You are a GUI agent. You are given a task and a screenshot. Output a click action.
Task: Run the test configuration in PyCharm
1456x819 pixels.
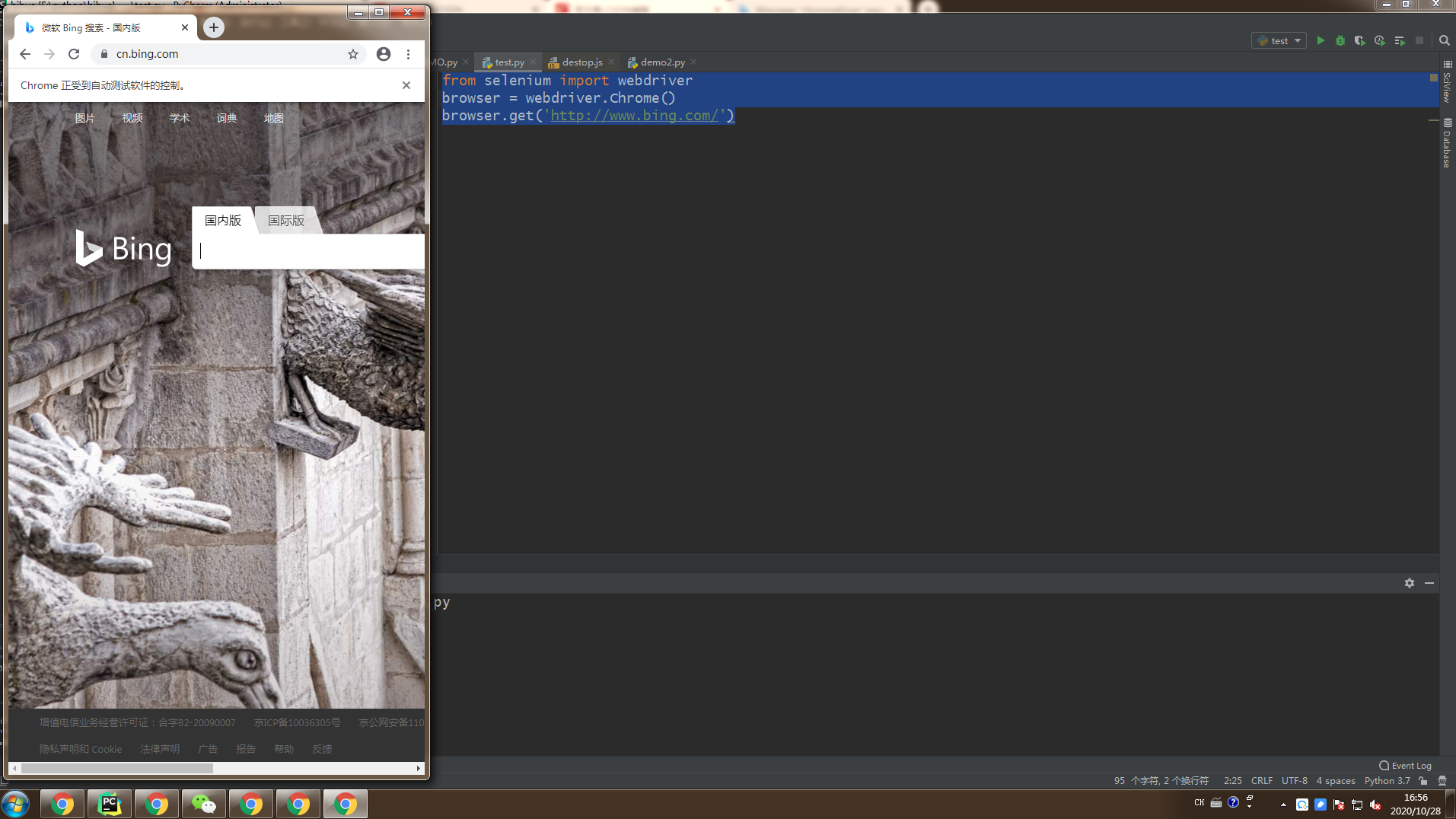[1321, 40]
